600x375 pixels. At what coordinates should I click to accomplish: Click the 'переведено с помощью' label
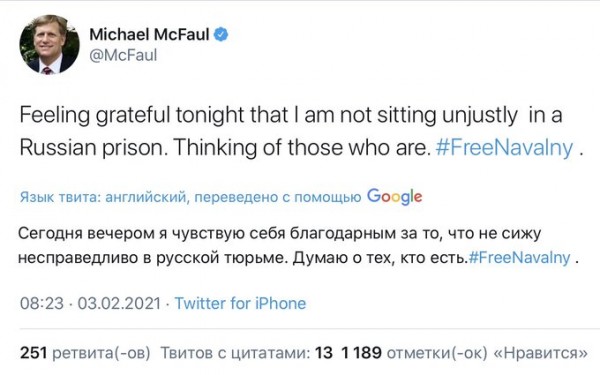(x=278, y=197)
